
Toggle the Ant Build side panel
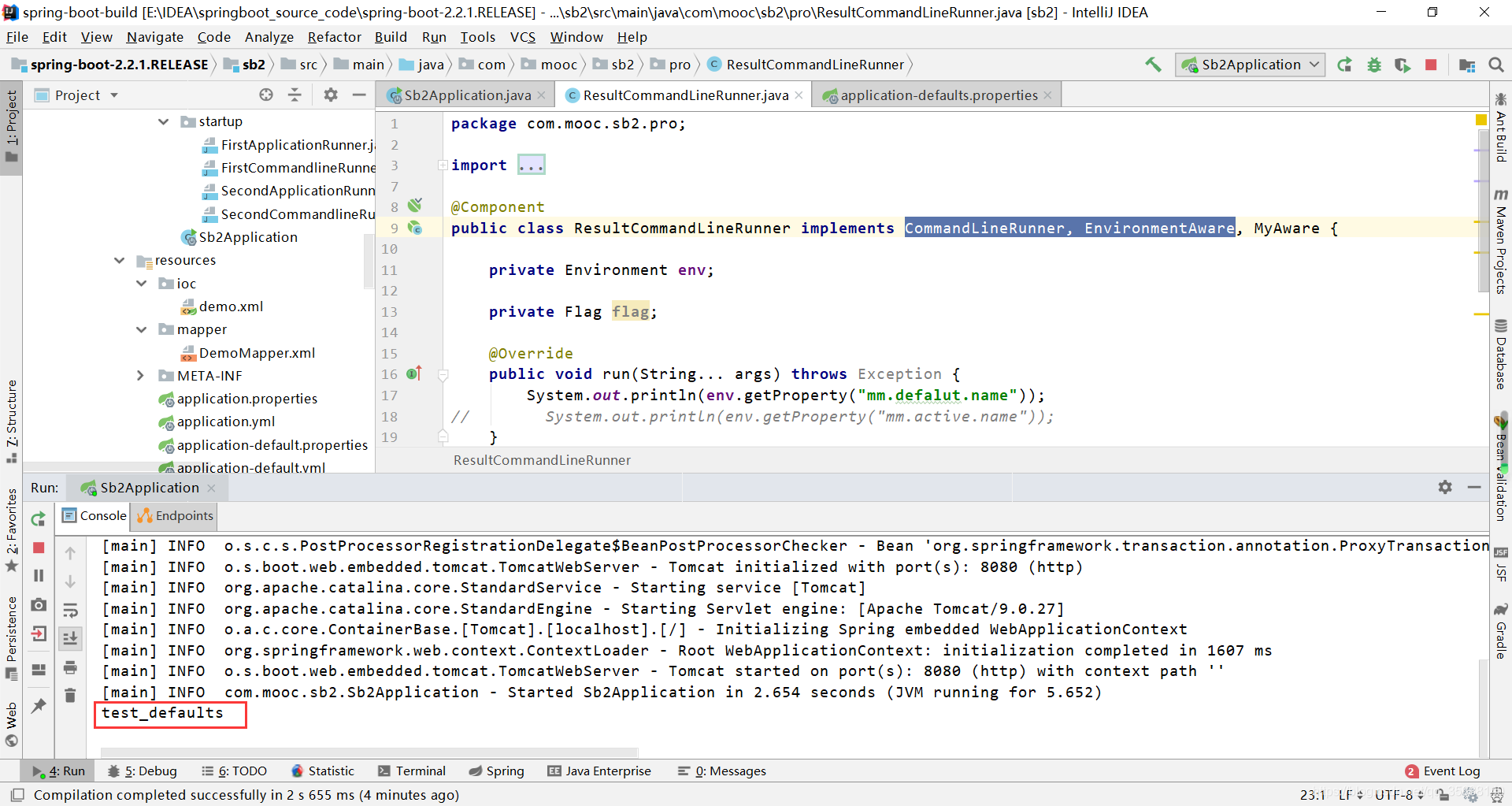pos(1501,128)
